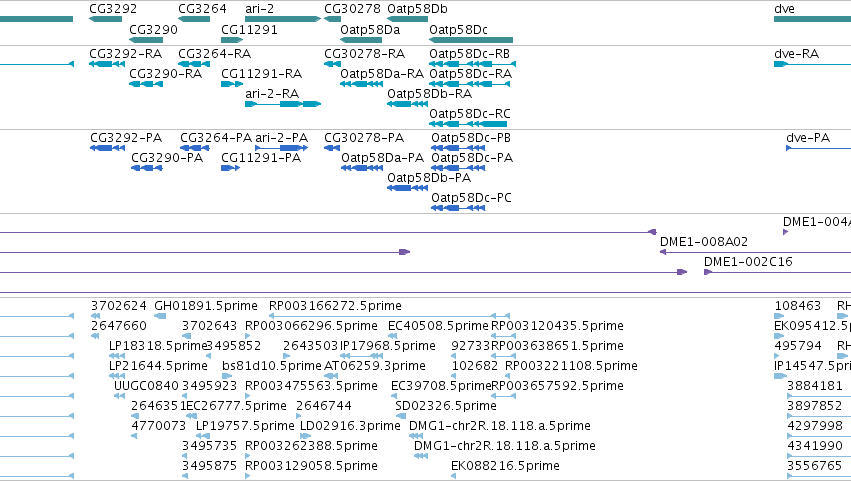Select the CG3292 gene feature

tap(105, 19)
